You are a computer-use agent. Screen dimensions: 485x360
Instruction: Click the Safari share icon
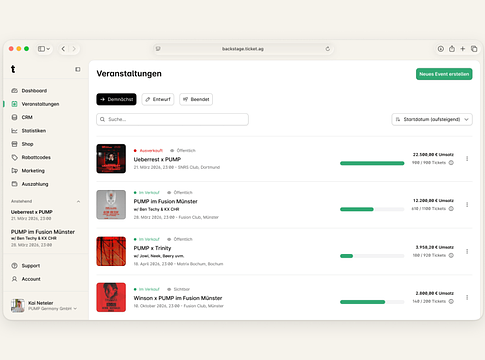point(452,49)
